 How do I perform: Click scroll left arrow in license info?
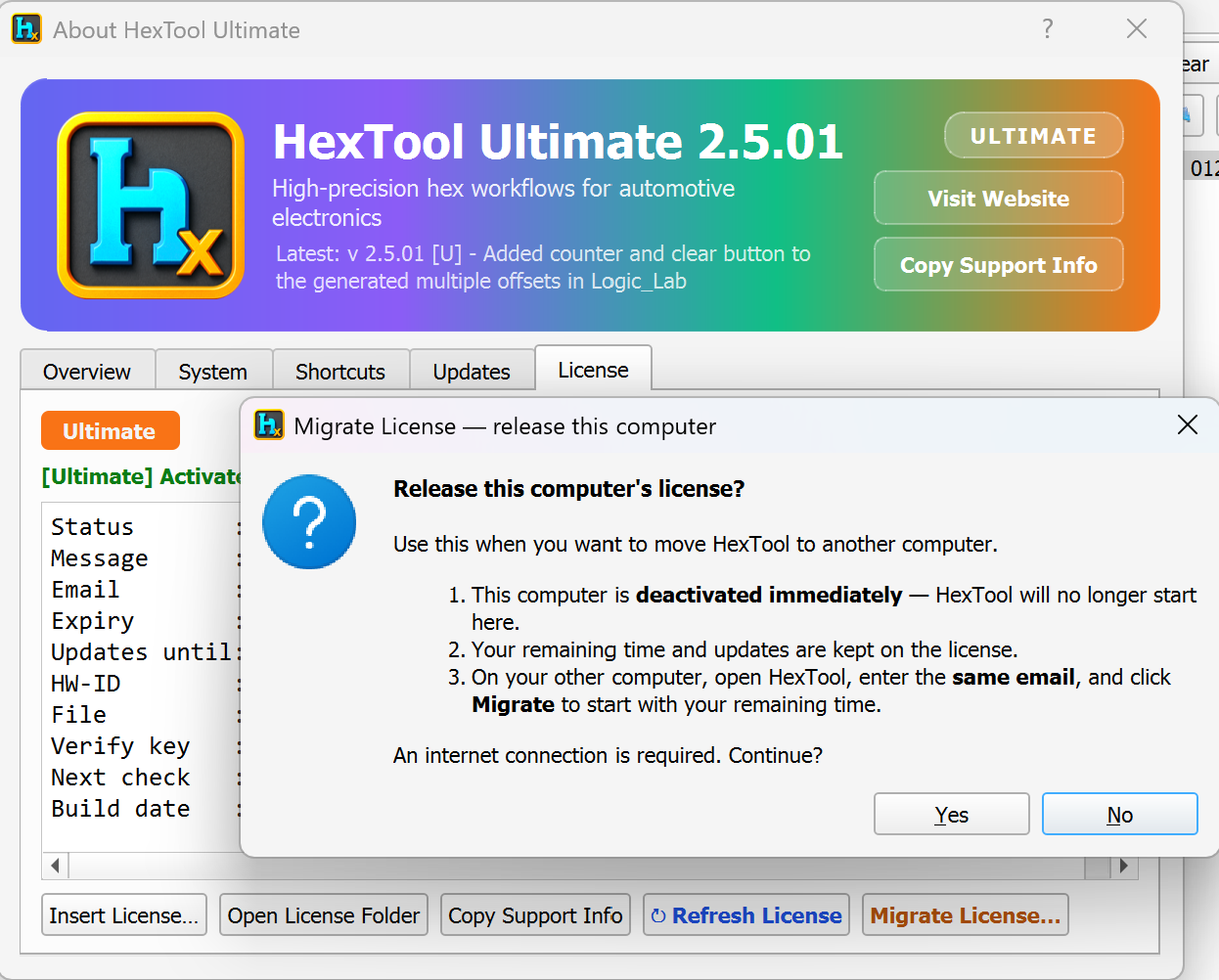coord(55,866)
